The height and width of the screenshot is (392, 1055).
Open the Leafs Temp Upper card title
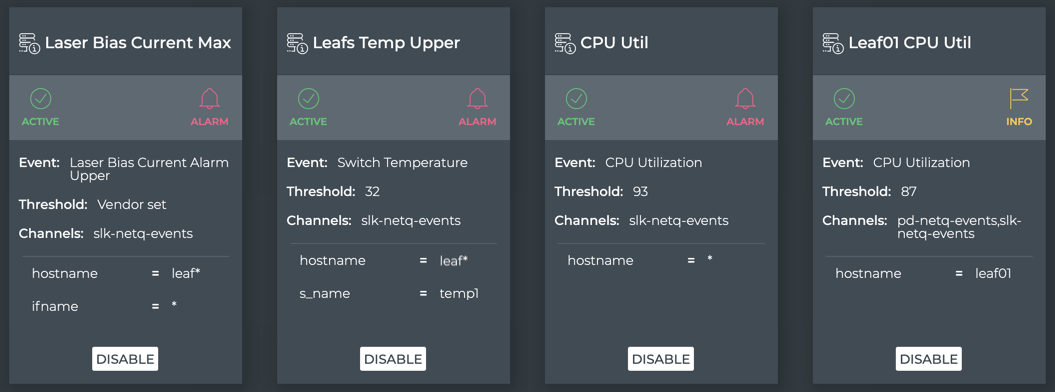click(386, 43)
